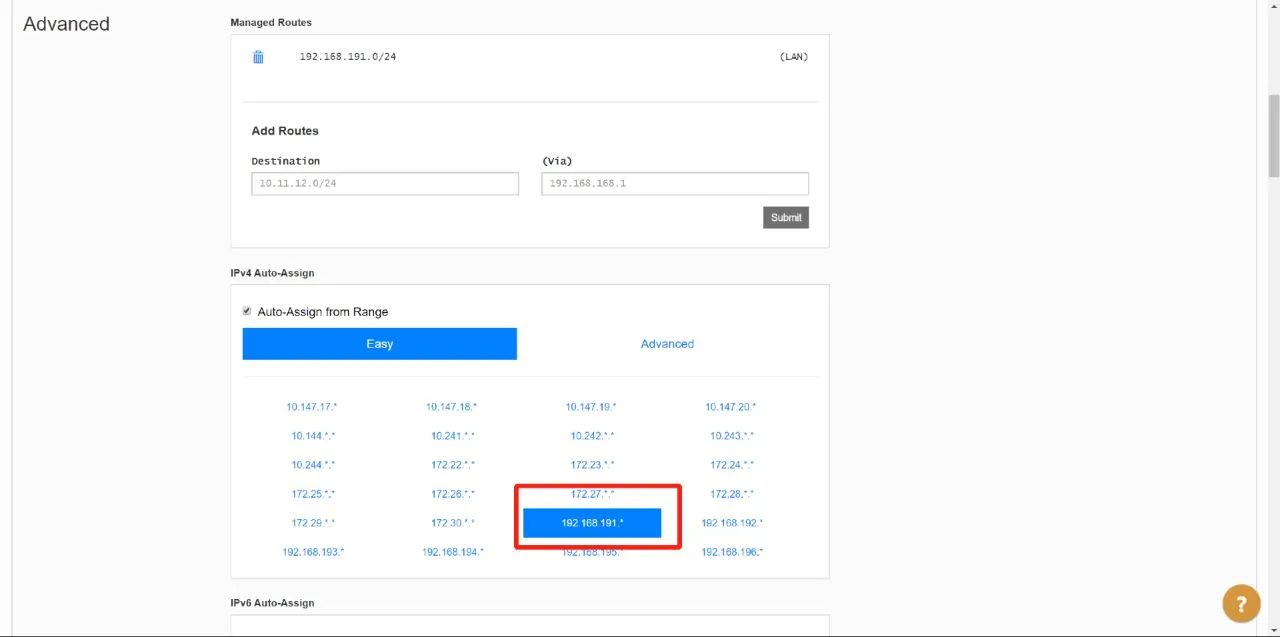Submit the new route
Viewport: 1280px width, 637px height.
[786, 218]
